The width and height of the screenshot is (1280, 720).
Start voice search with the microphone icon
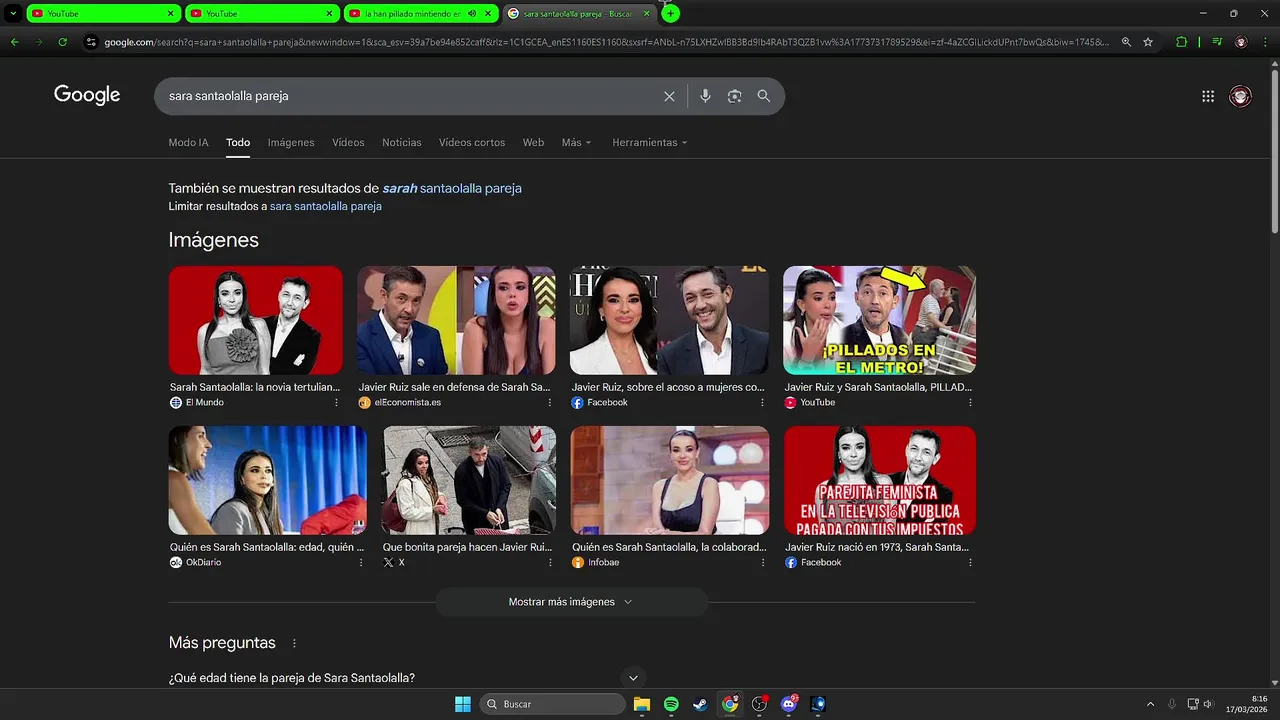coord(705,96)
